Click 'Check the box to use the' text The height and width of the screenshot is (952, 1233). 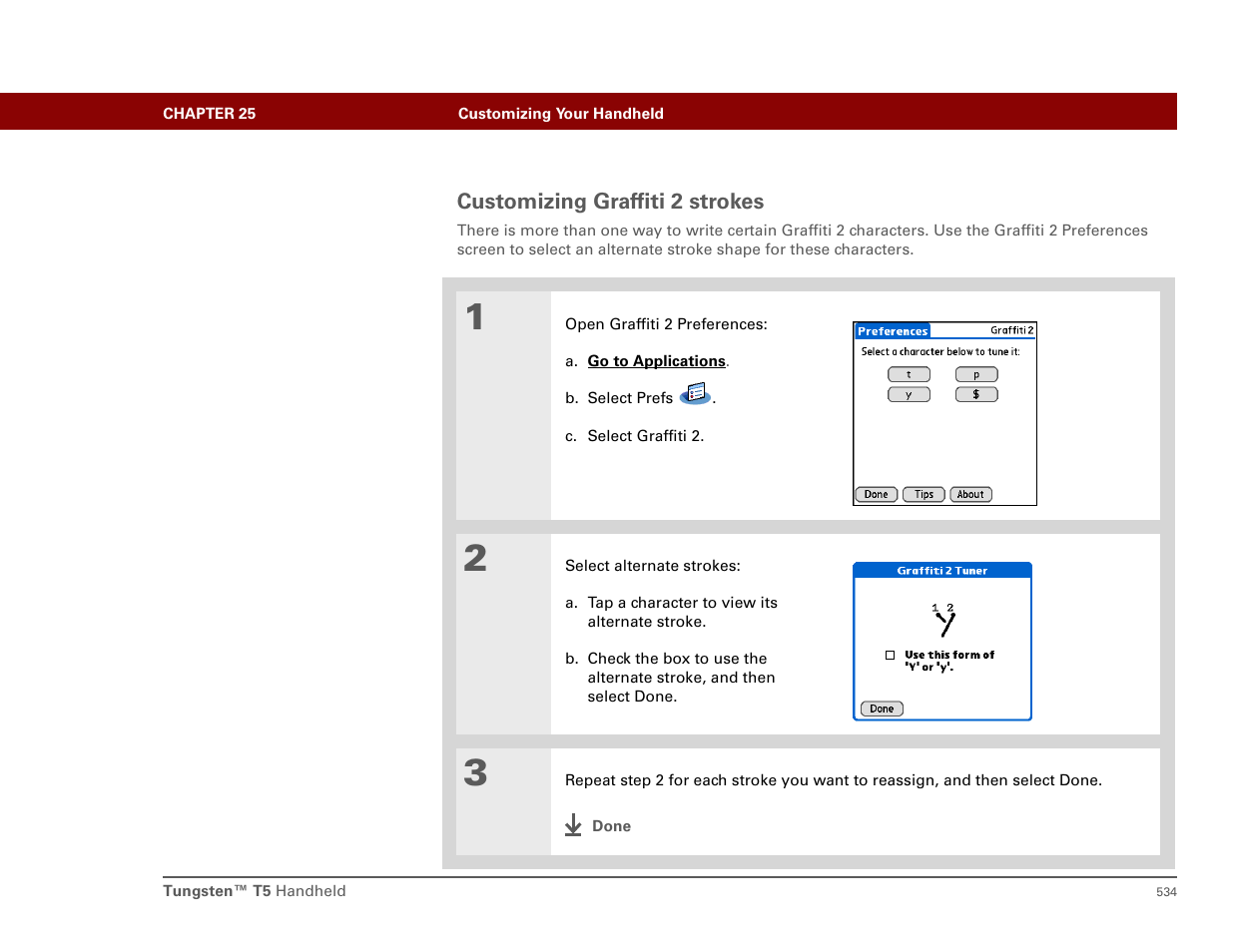point(677,659)
